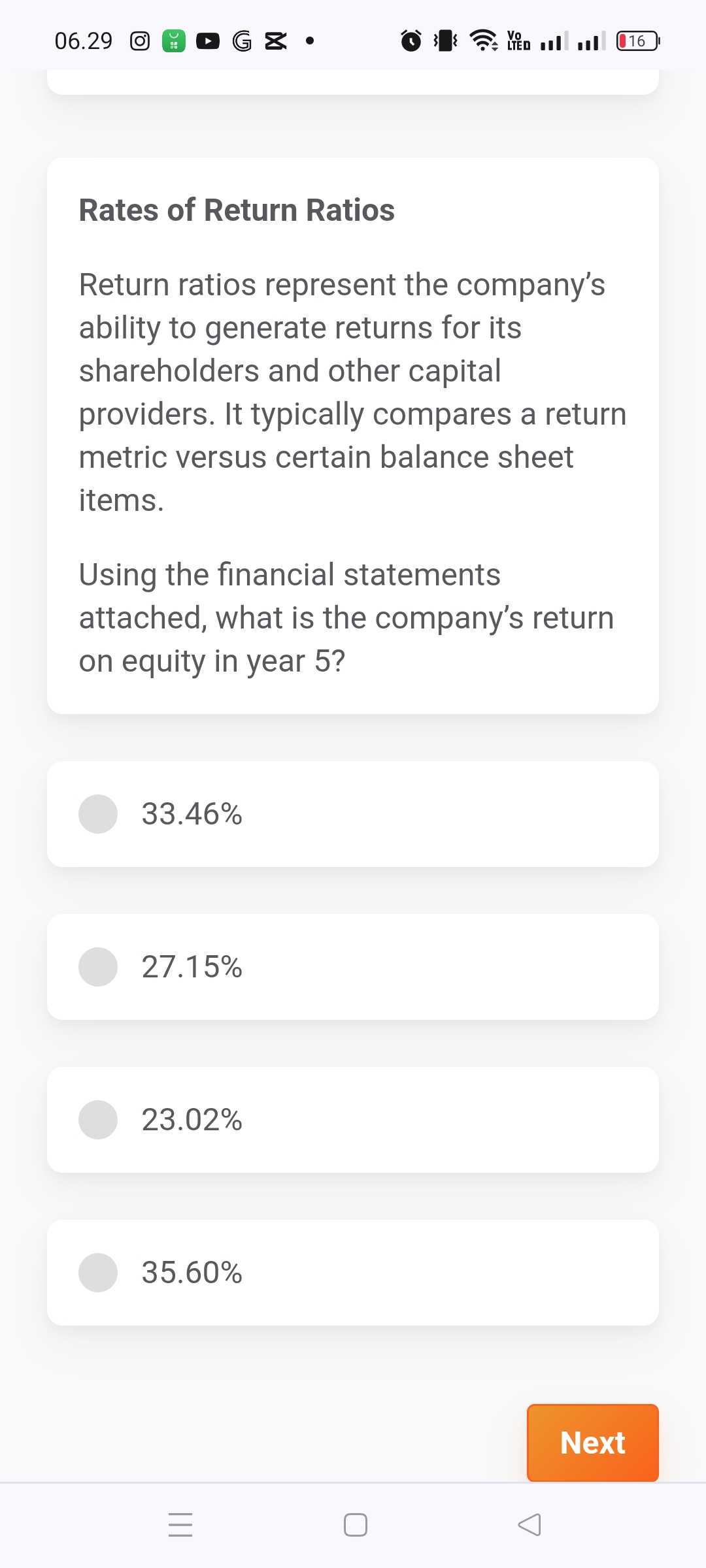Open the CapCut notification icon
Image resolution: width=706 pixels, height=1568 pixels.
274,41
